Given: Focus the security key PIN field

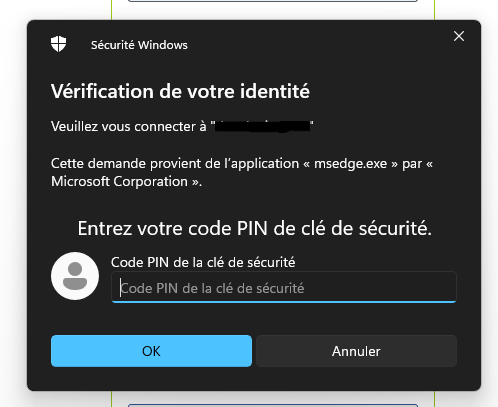Looking at the screenshot, I should tap(284, 288).
